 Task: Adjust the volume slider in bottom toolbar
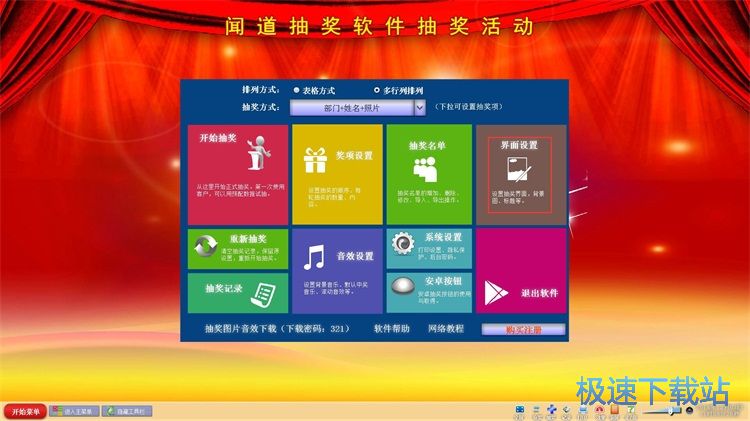coord(662,410)
